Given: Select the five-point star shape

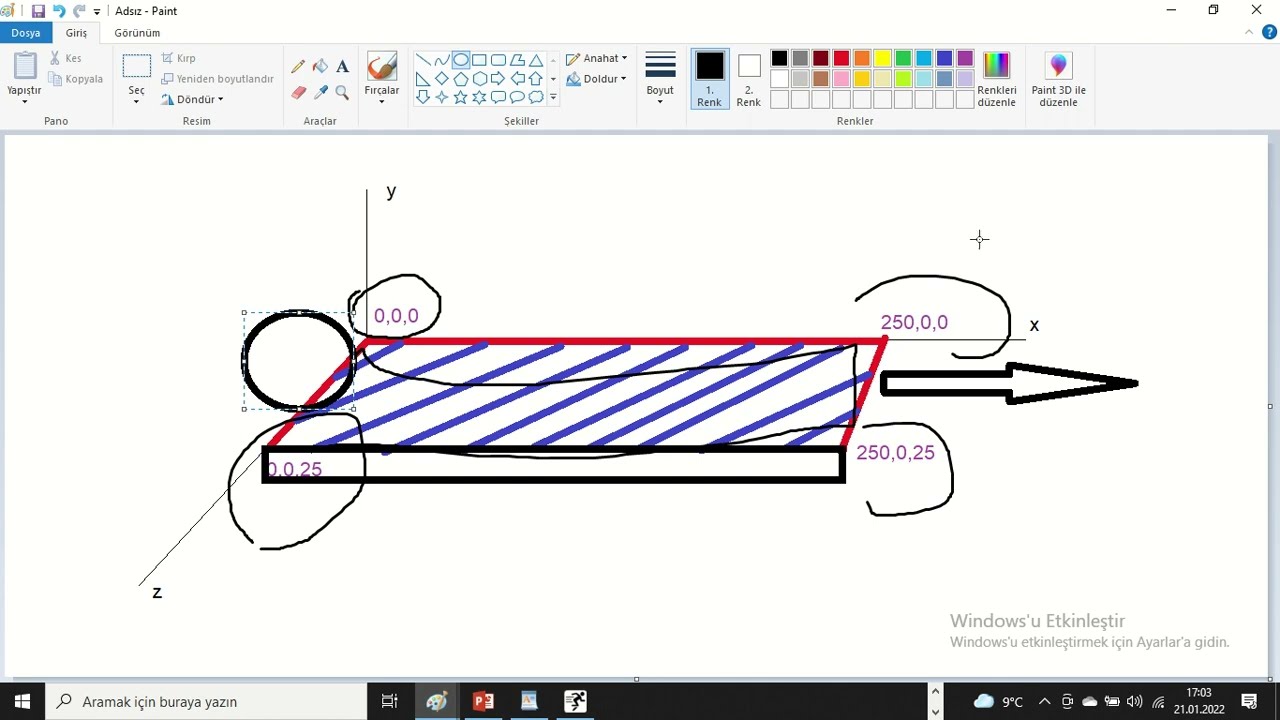Looking at the screenshot, I should pos(460,97).
